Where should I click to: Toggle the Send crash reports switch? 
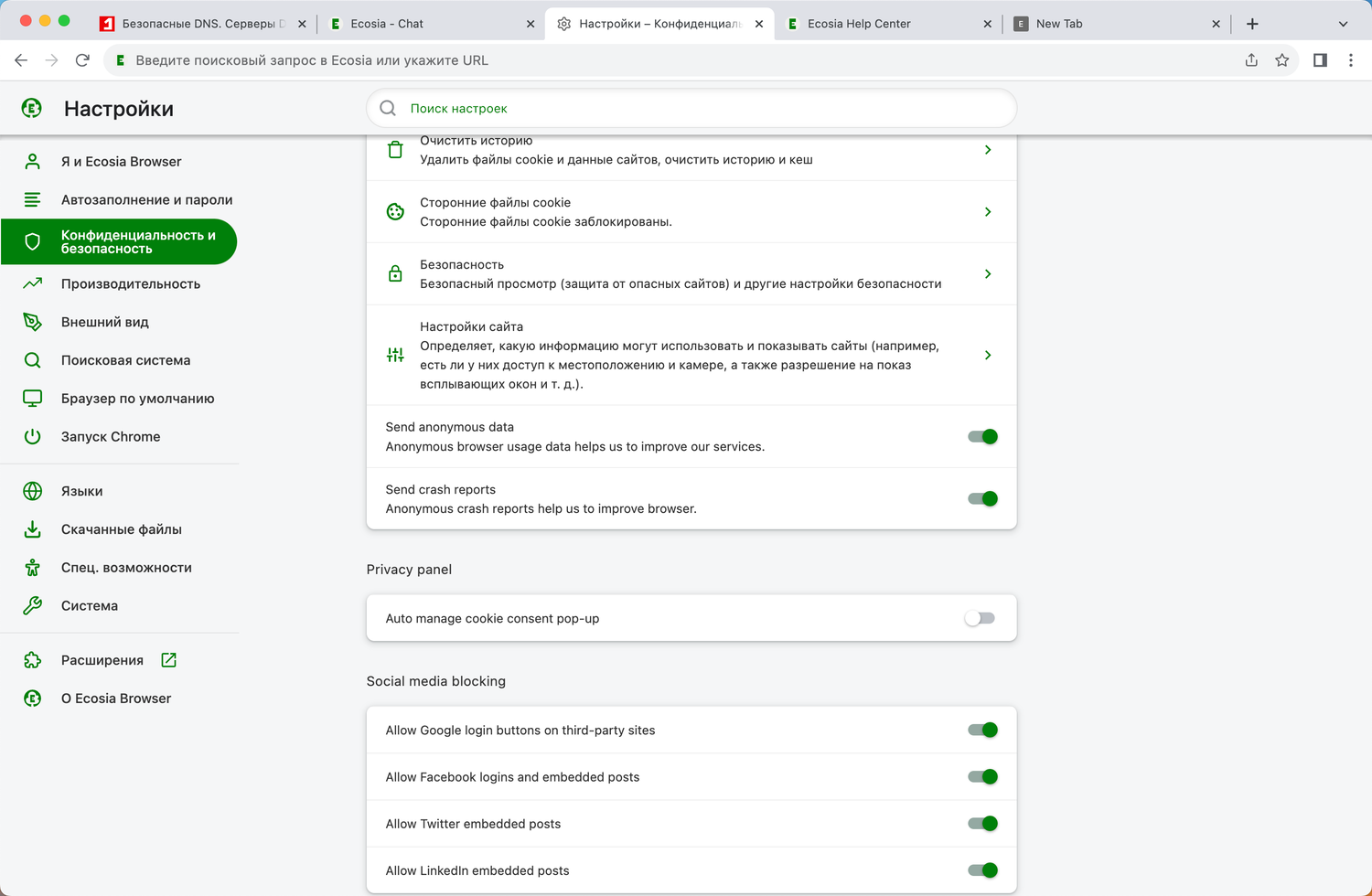[982, 499]
